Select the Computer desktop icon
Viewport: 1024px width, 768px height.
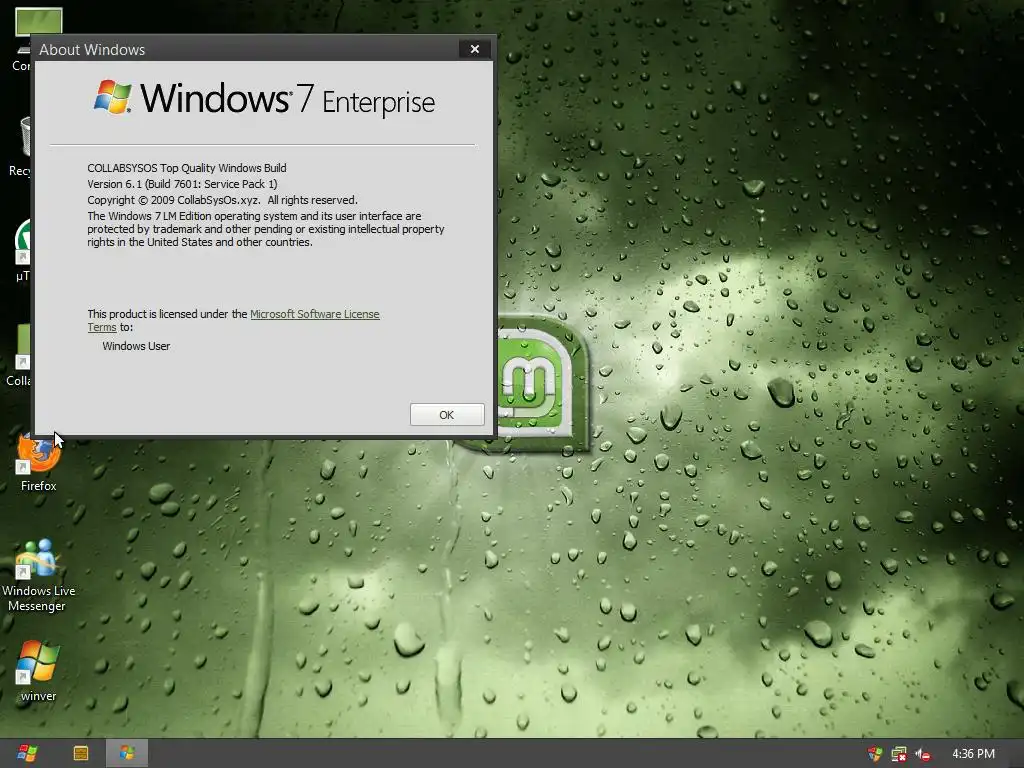point(22,39)
